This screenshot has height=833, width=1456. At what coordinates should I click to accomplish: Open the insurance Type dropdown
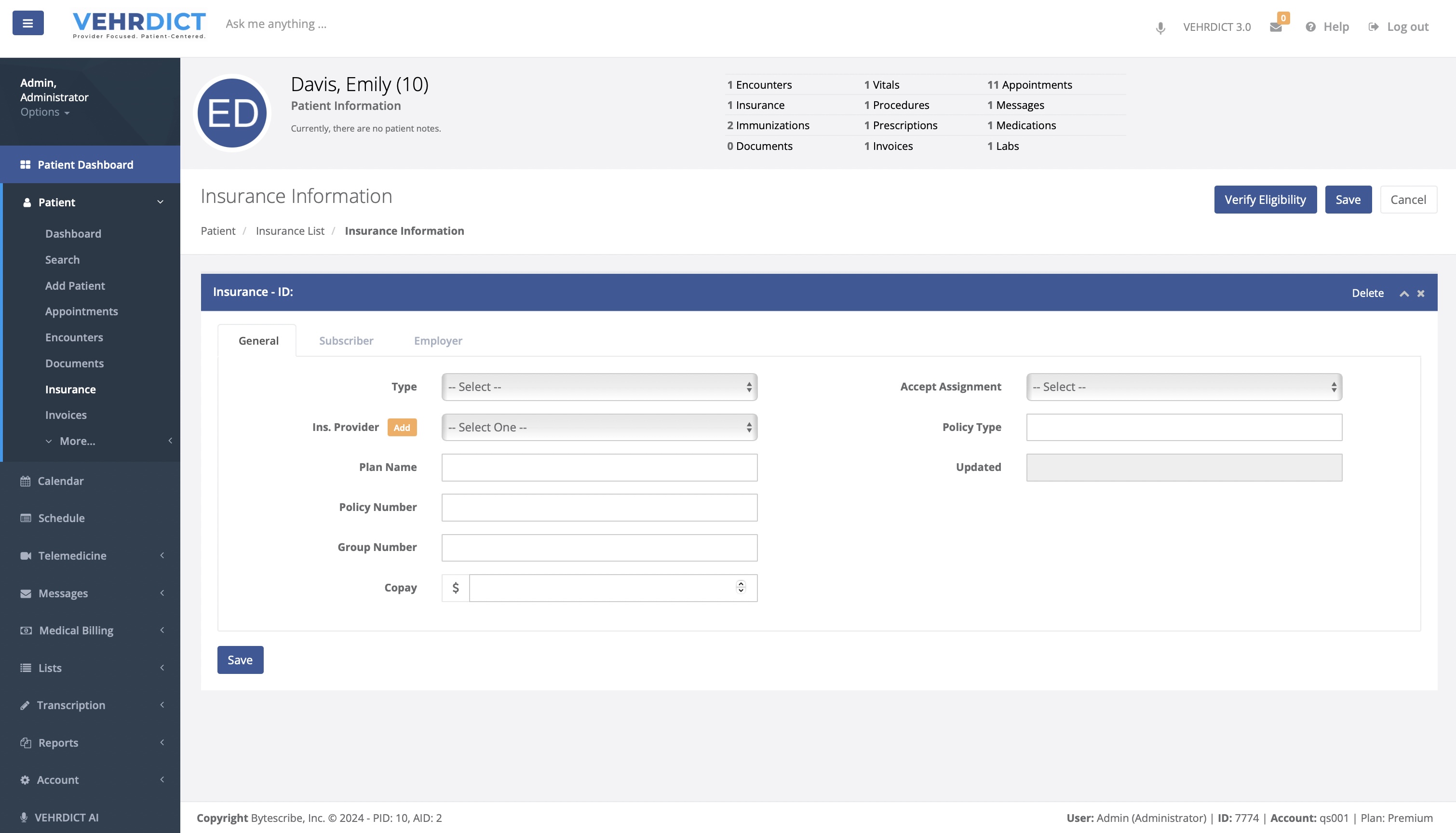click(x=599, y=387)
